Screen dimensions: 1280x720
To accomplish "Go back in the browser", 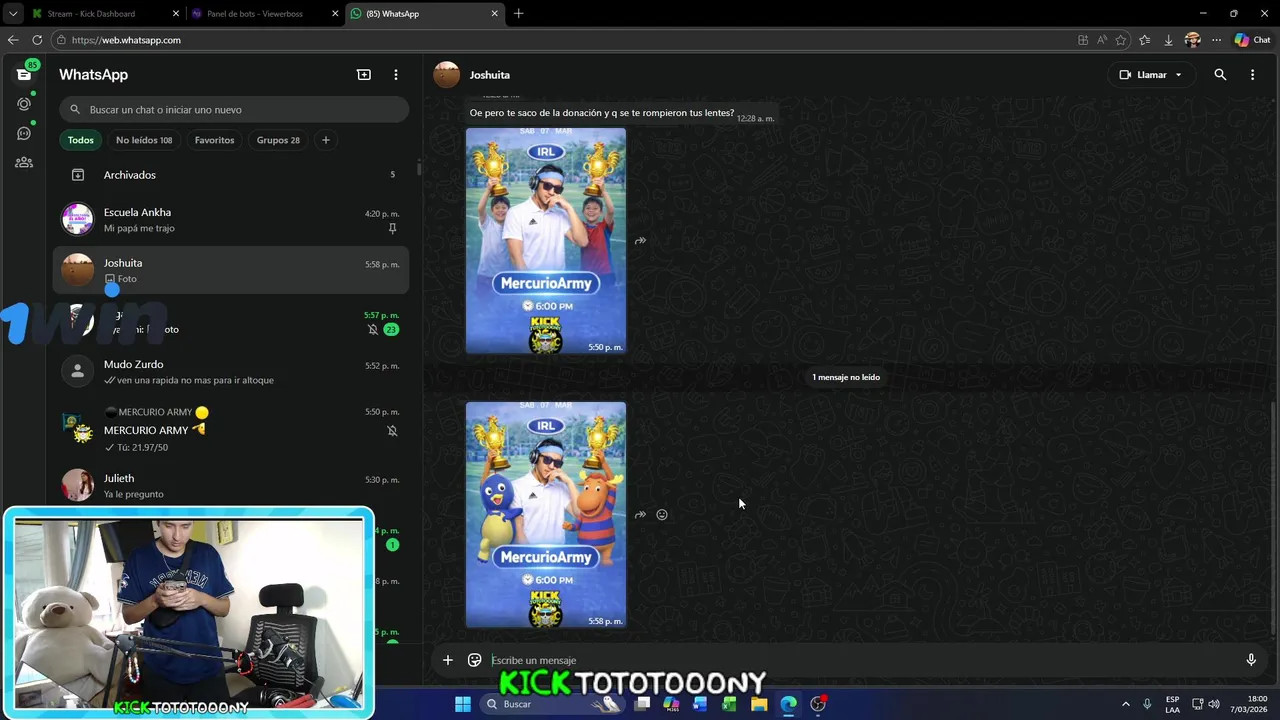I will coord(12,40).
